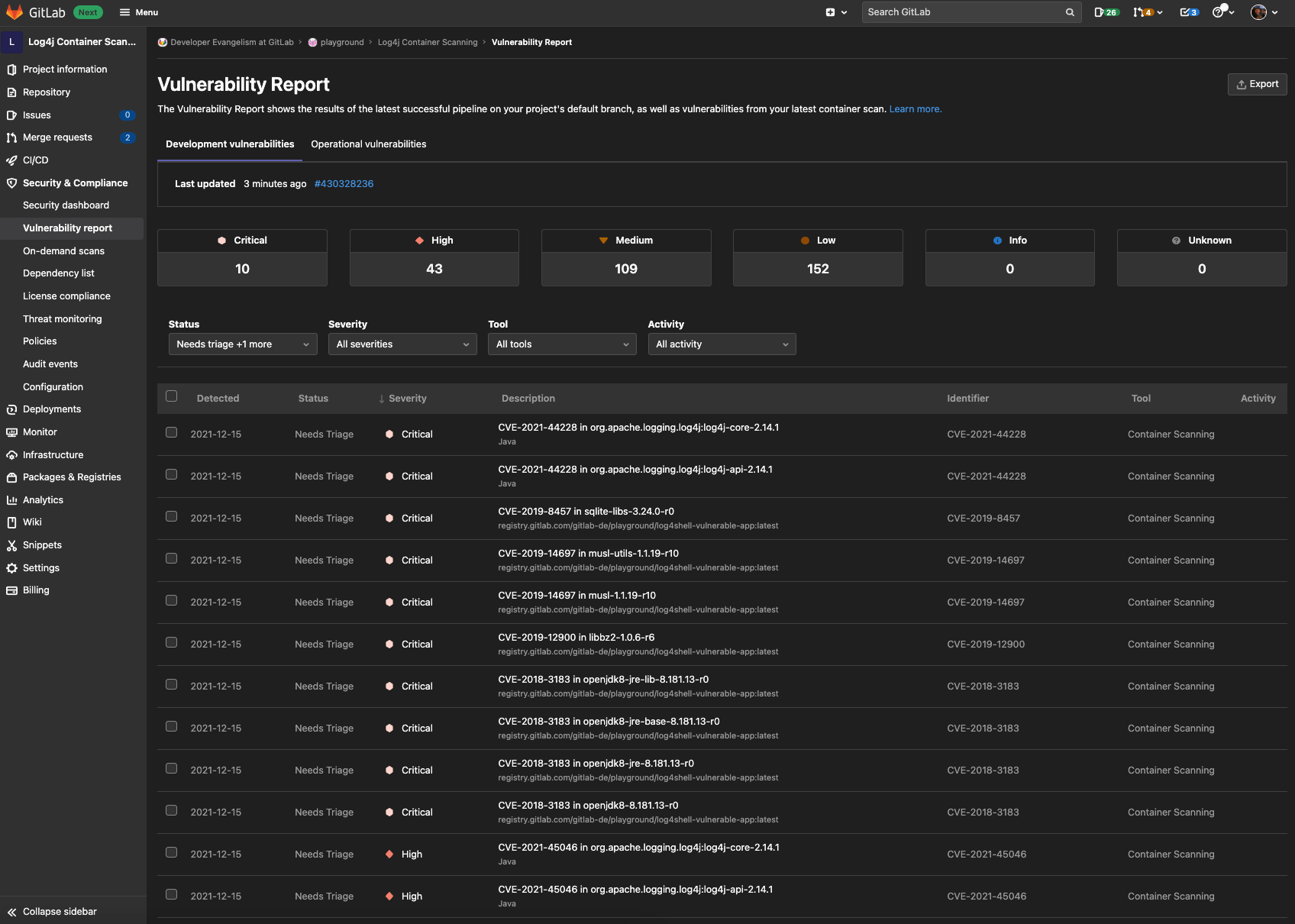Open the Menu in the top bar
The width and height of the screenshot is (1295, 924).
[138, 12]
